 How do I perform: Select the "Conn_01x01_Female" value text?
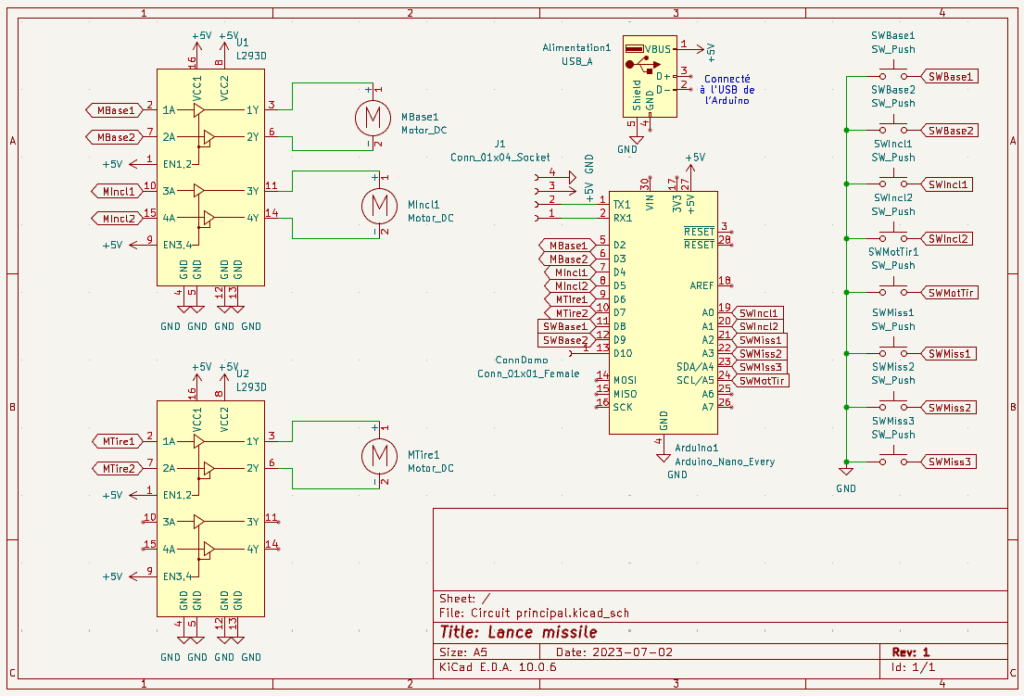coord(528,373)
